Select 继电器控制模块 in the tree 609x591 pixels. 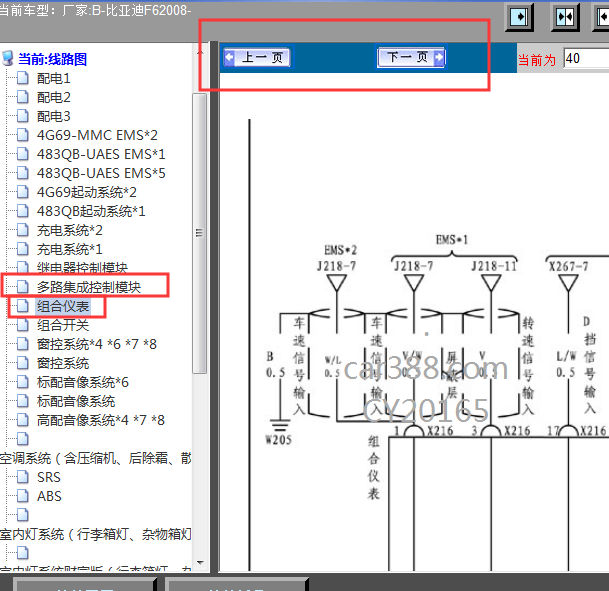82,268
